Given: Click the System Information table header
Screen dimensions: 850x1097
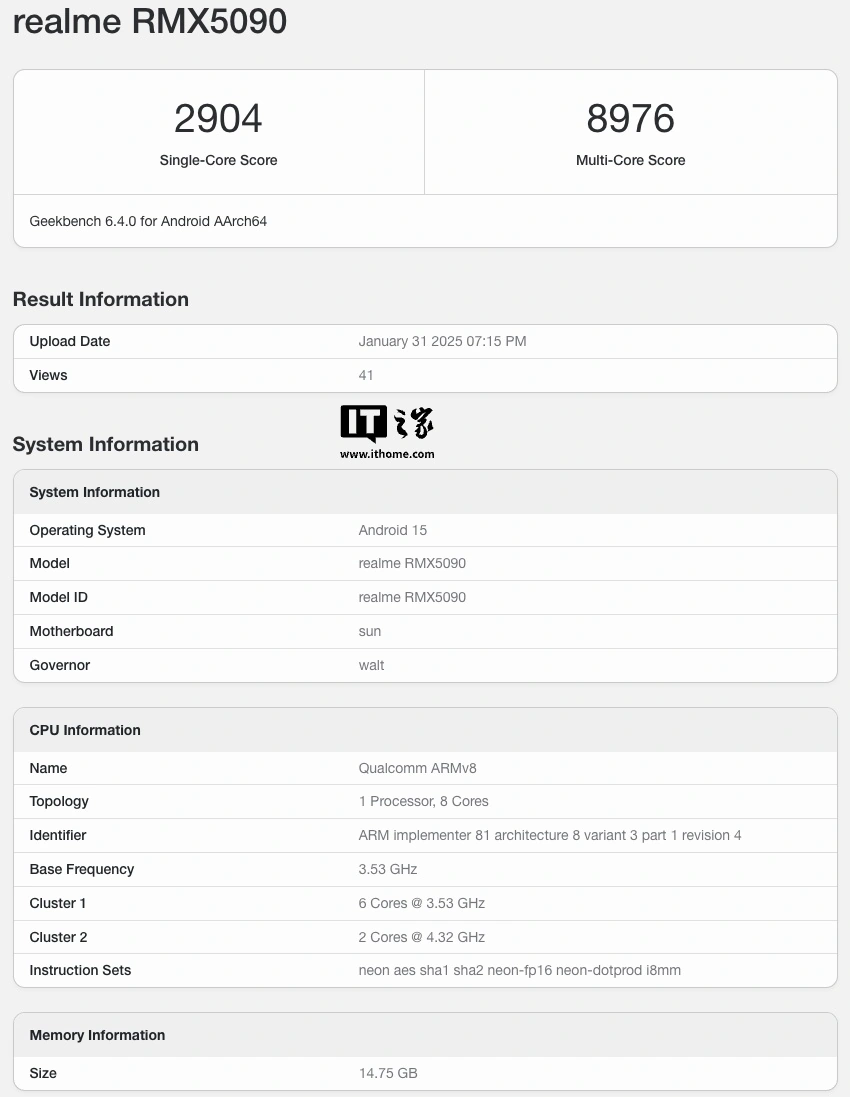Looking at the screenshot, I should click(x=95, y=492).
